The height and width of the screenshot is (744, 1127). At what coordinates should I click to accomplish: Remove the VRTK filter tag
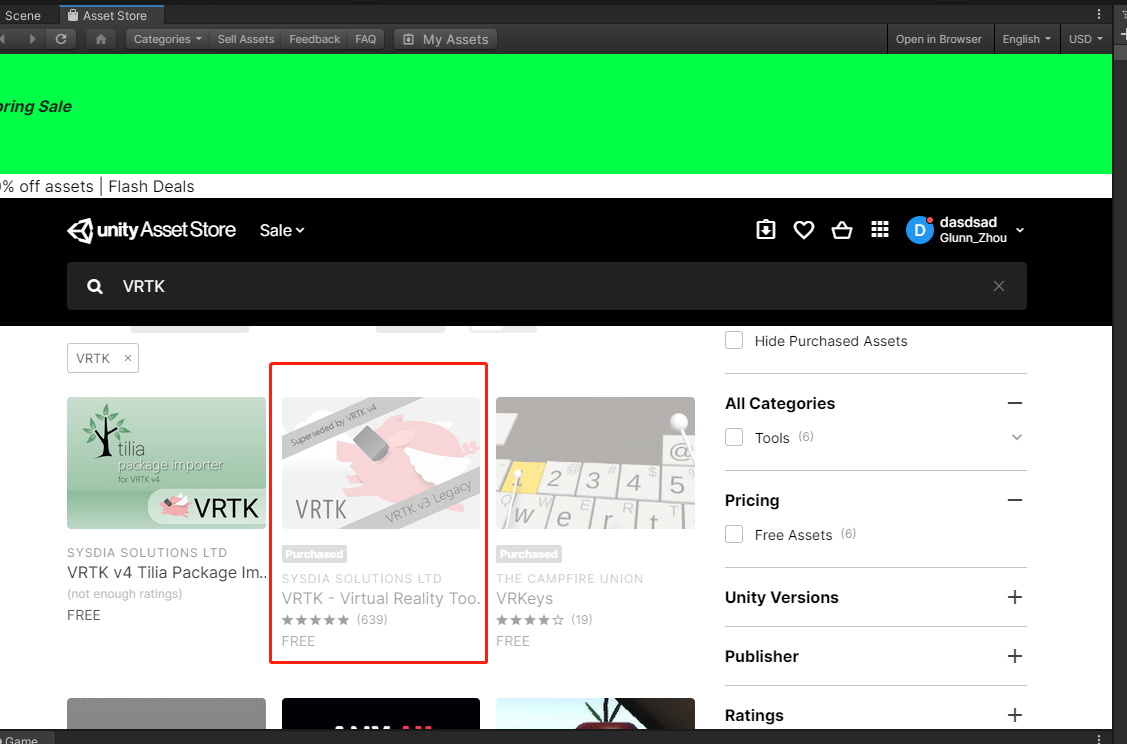pyautogui.click(x=127, y=358)
